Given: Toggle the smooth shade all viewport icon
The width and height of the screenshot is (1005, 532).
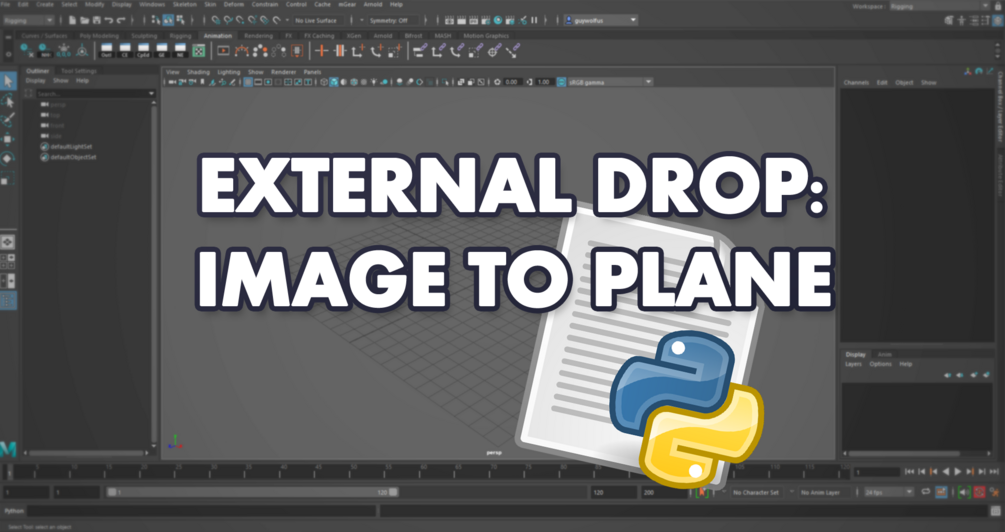Looking at the screenshot, I should 334,82.
